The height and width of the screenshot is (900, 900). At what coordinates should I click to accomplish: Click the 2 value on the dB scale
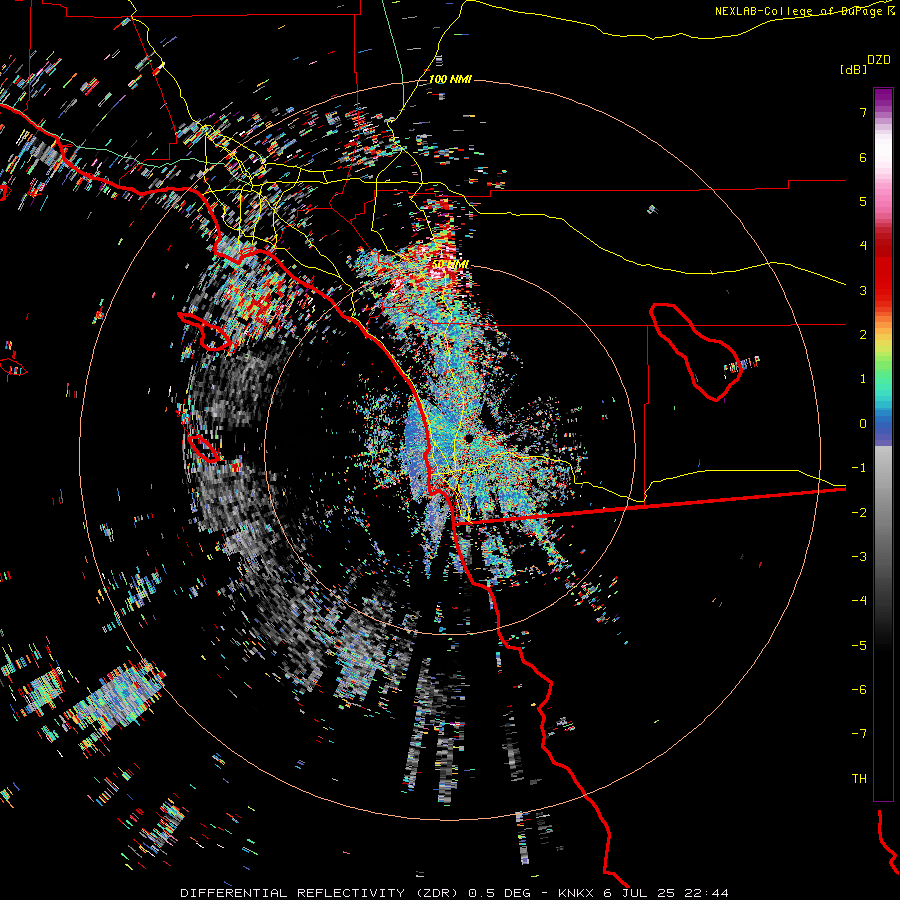point(863,335)
